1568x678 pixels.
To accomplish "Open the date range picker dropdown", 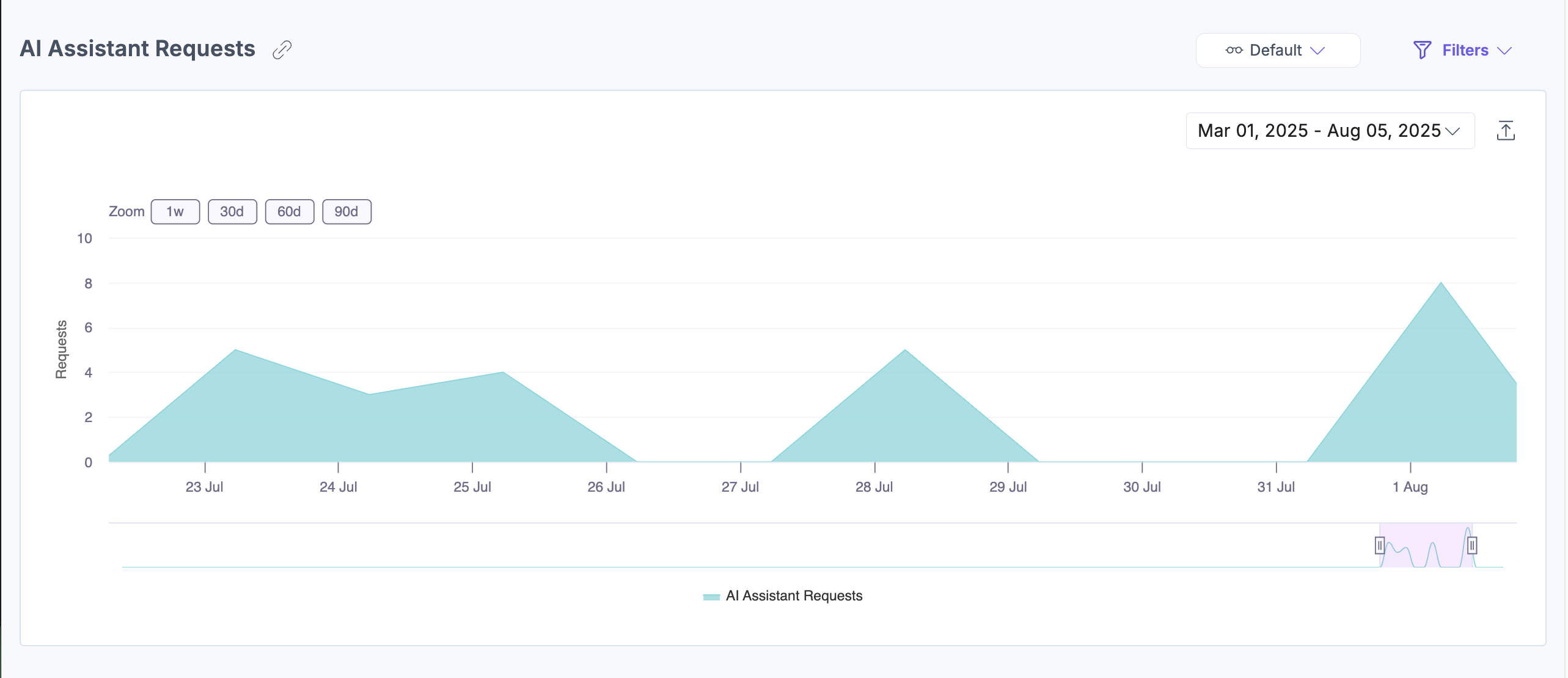I will point(1330,131).
